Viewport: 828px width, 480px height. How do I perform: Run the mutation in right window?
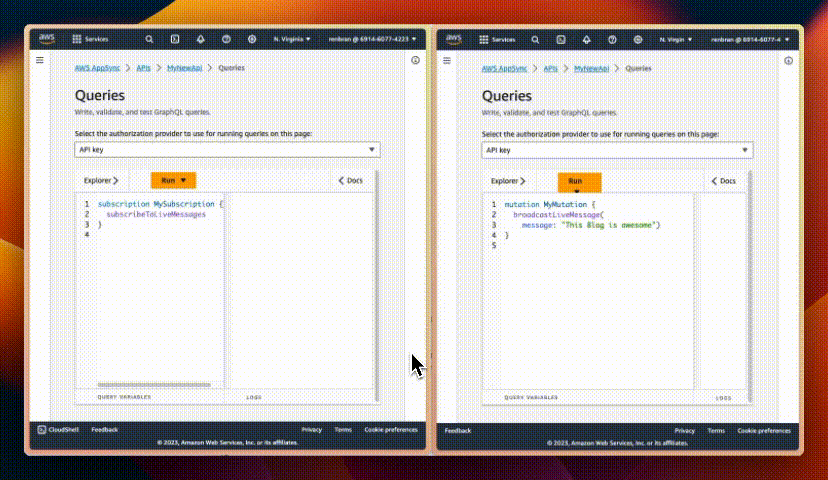click(x=579, y=183)
